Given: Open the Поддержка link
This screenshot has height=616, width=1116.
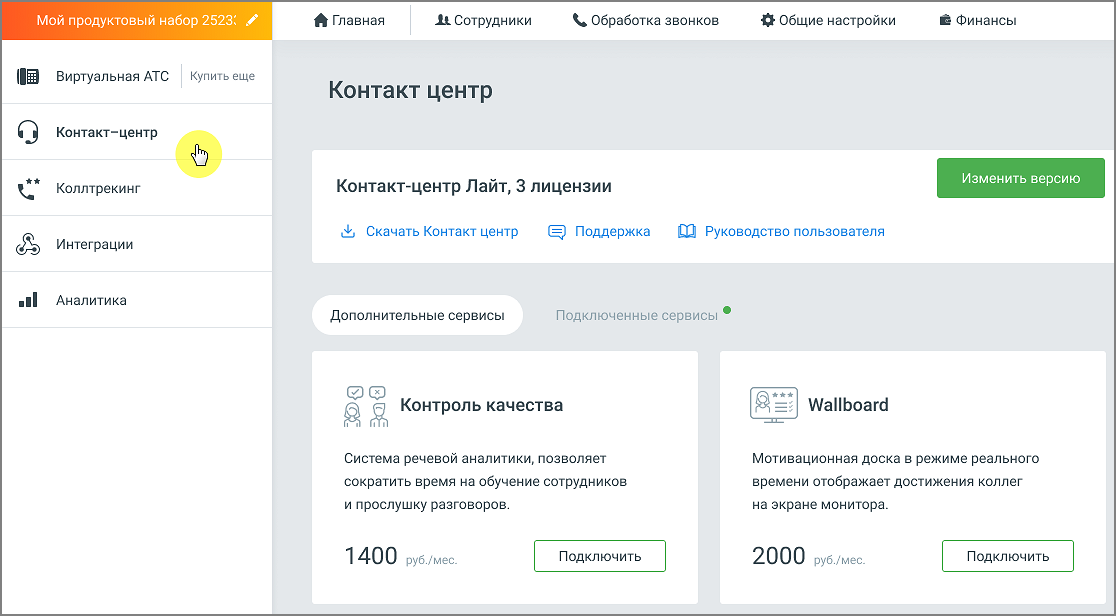Looking at the screenshot, I should (x=612, y=231).
